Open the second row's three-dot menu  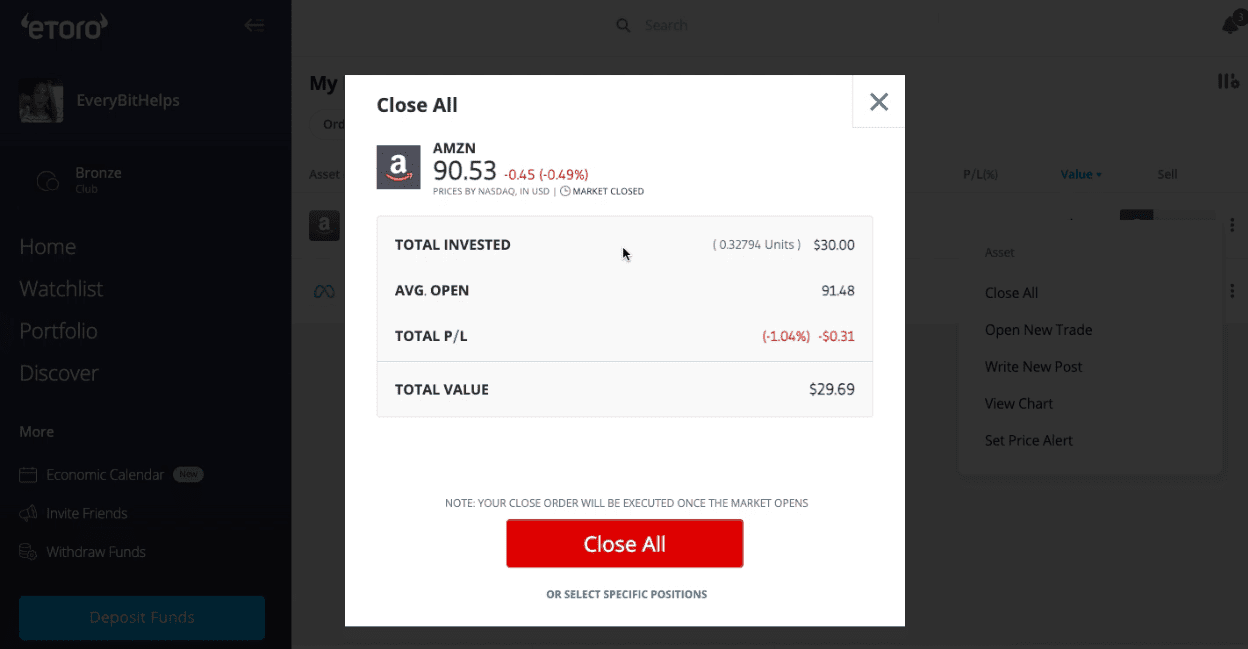(x=1231, y=290)
